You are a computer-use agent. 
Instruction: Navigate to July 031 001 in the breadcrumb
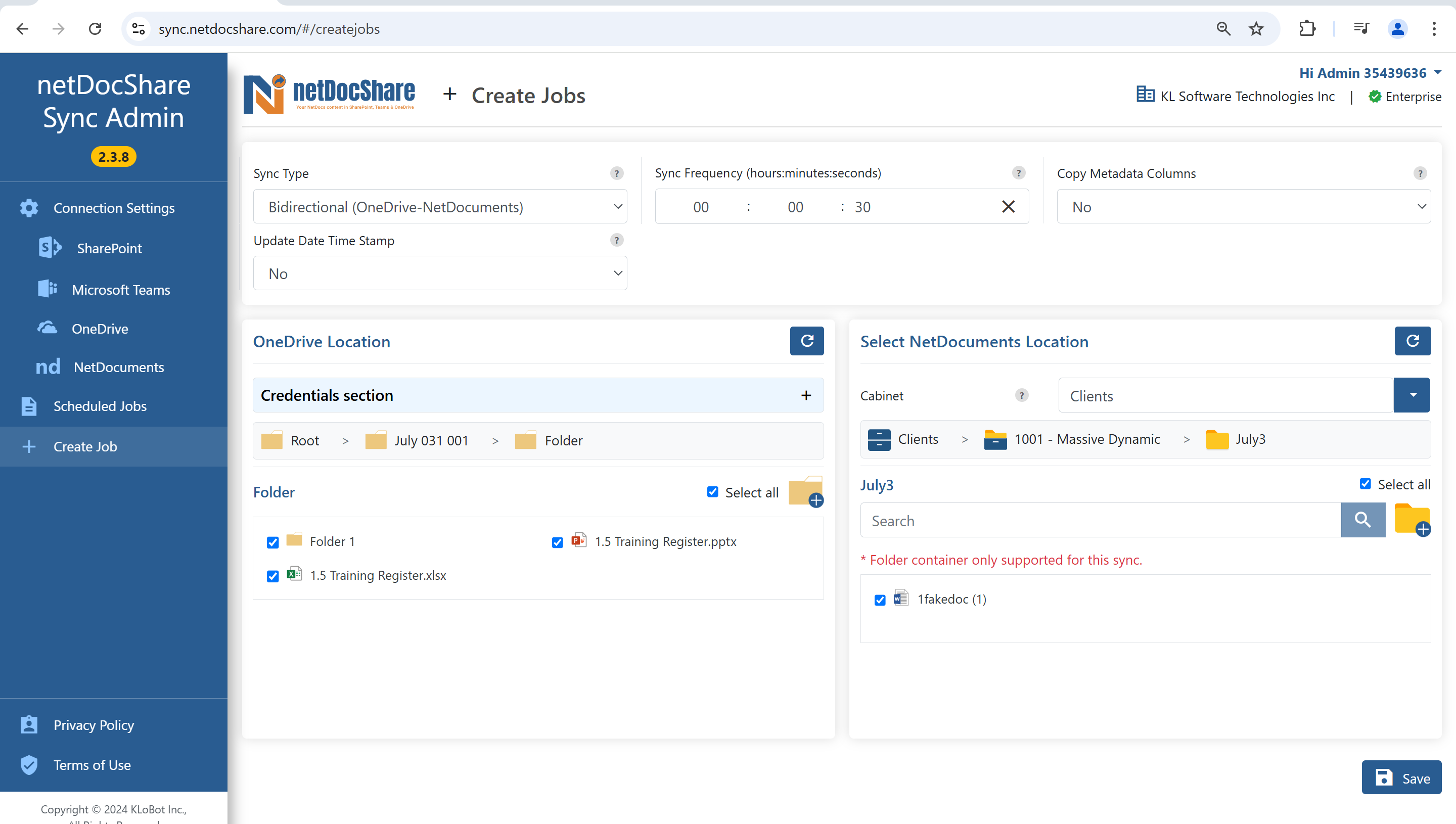pos(431,440)
